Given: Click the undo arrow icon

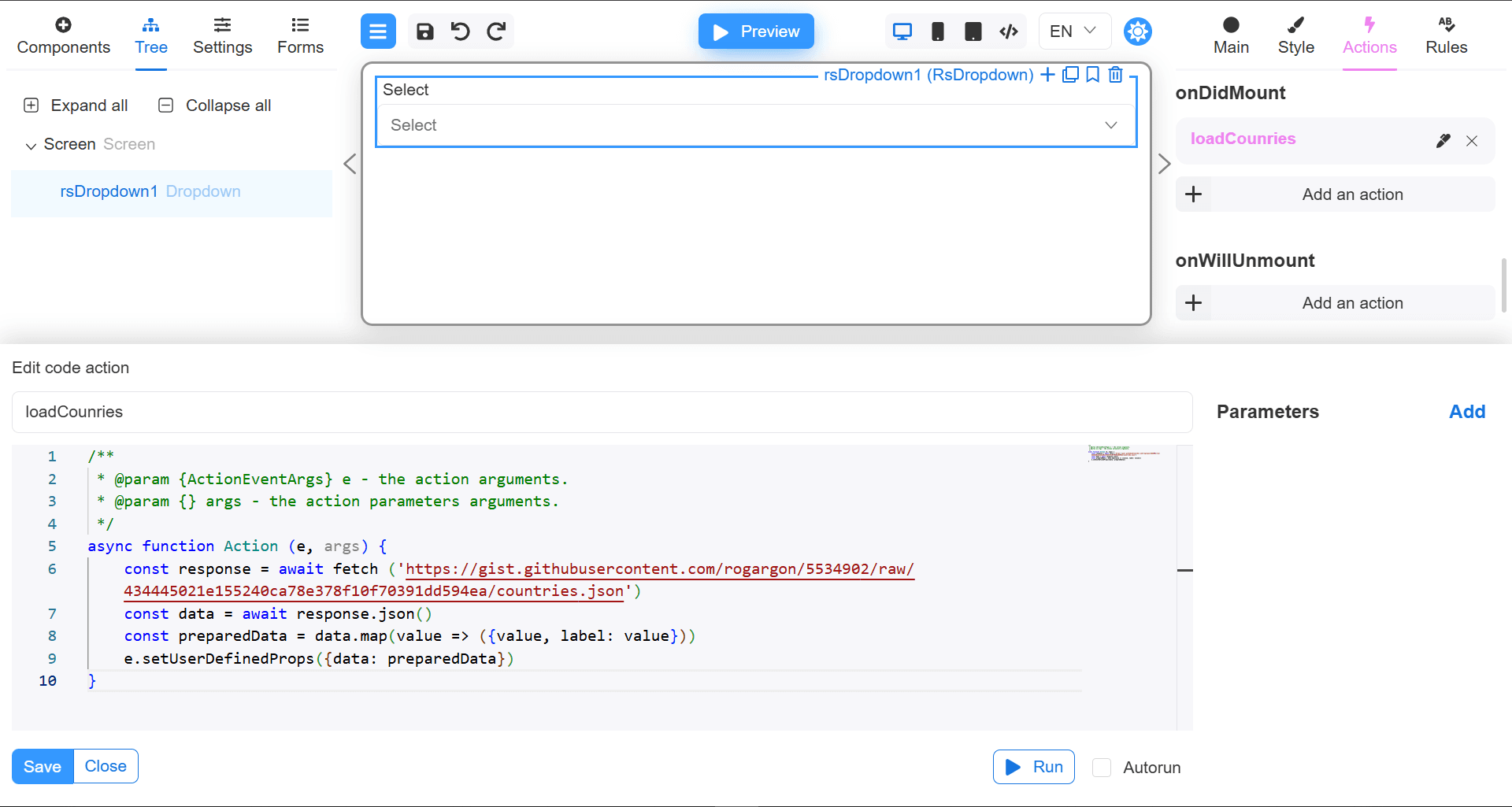Looking at the screenshot, I should (x=460, y=31).
